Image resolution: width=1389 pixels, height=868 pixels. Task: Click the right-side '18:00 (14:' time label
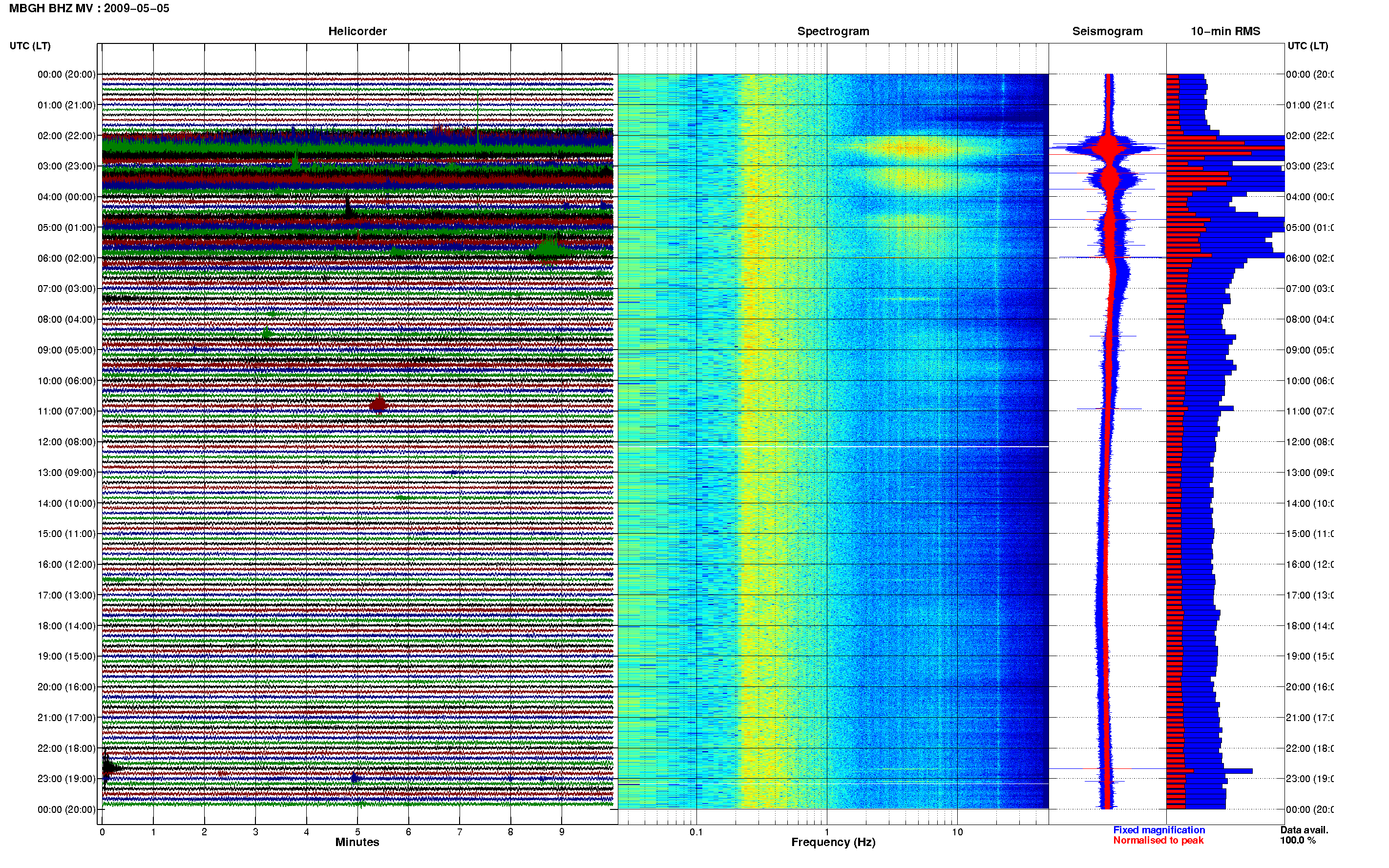[x=1309, y=626]
